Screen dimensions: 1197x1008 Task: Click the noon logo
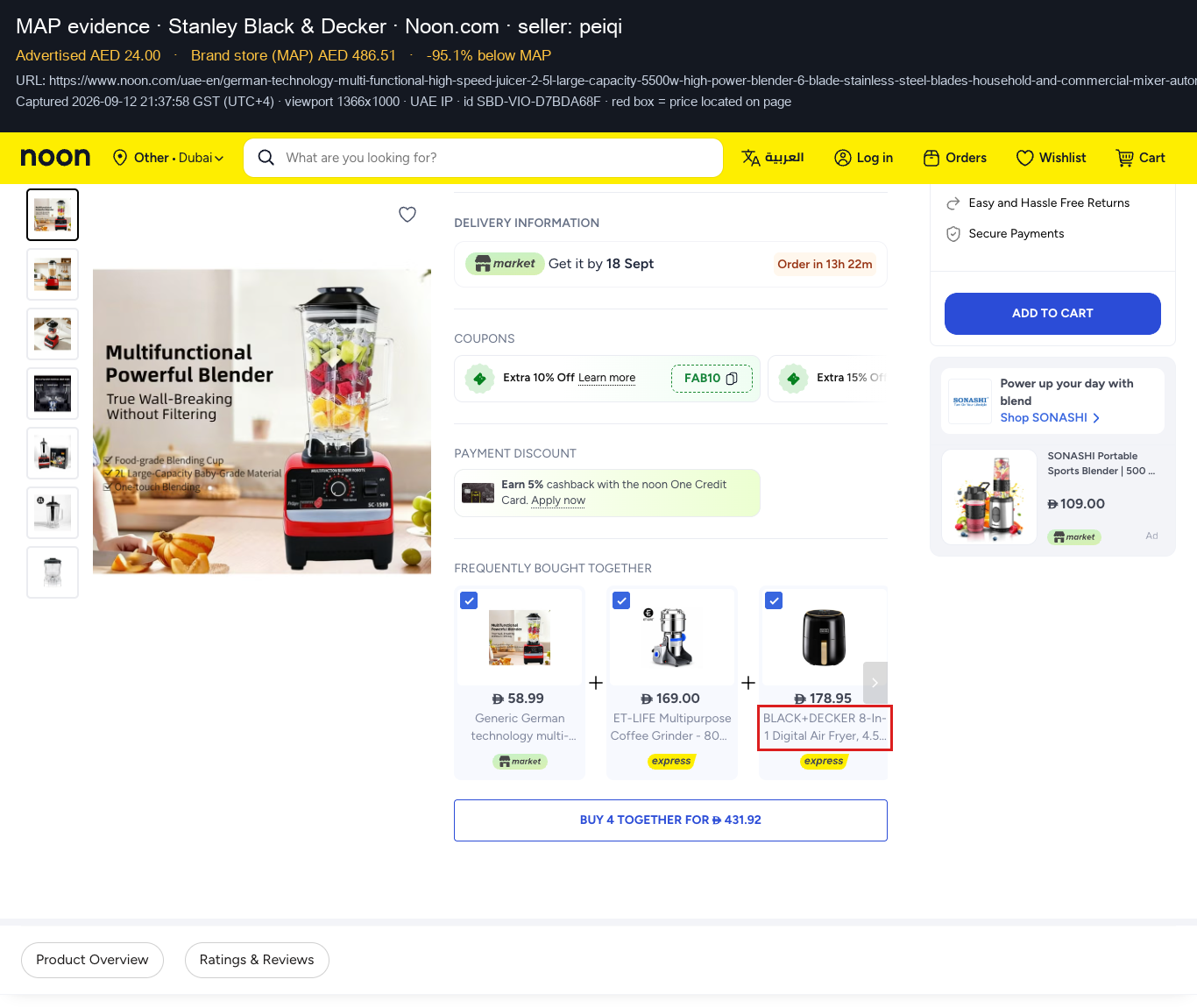55,158
